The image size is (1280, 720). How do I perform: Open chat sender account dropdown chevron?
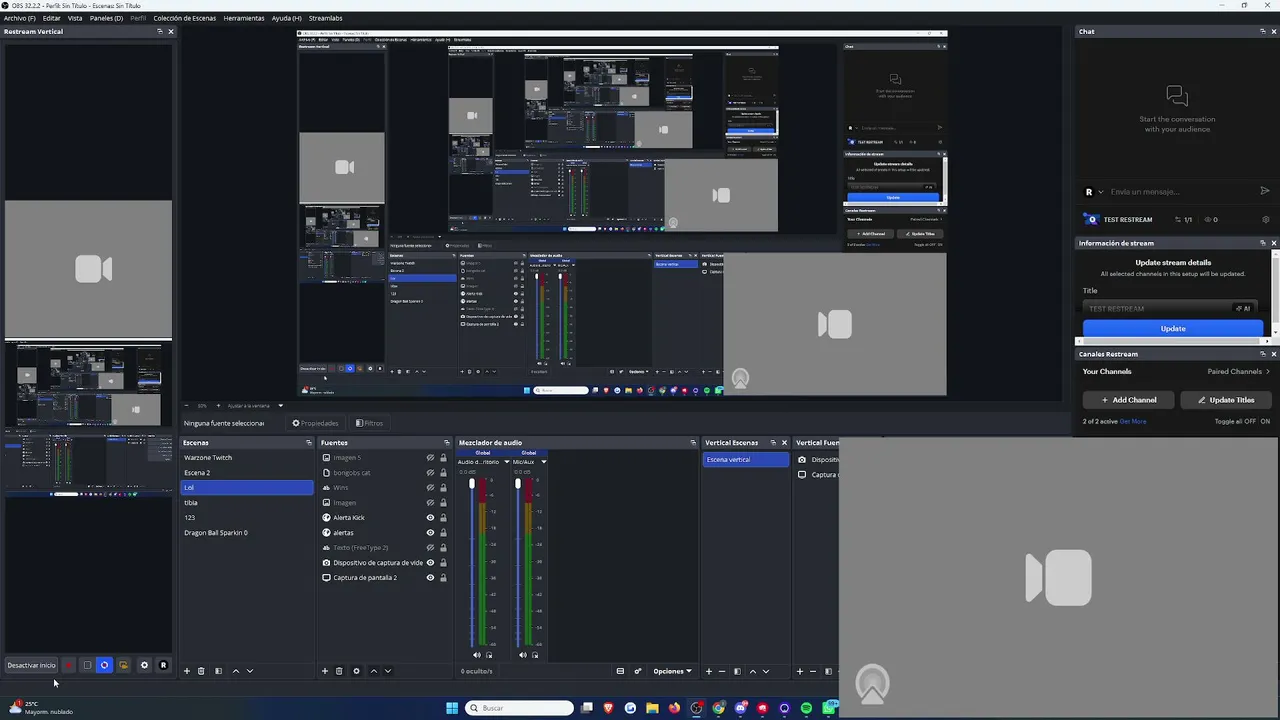1100,192
